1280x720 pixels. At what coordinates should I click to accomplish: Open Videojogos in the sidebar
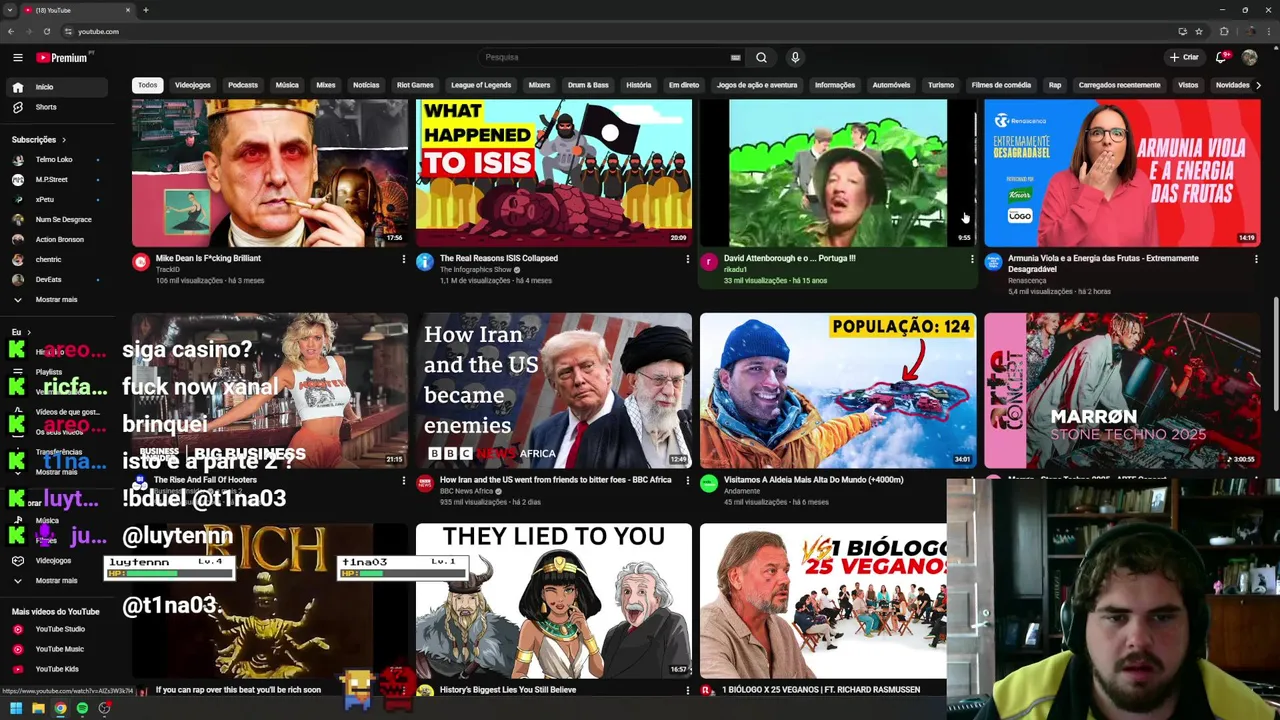pos(55,561)
